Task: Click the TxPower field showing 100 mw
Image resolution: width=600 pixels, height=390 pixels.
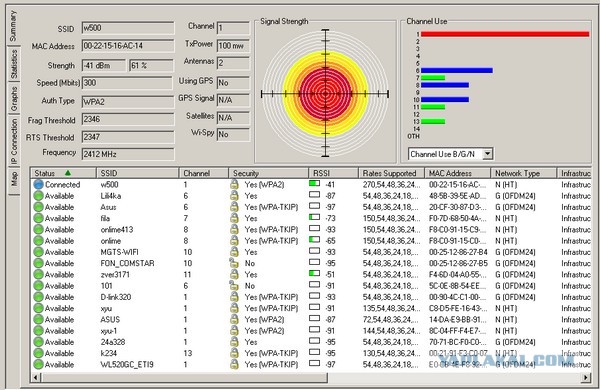Action: [233, 46]
